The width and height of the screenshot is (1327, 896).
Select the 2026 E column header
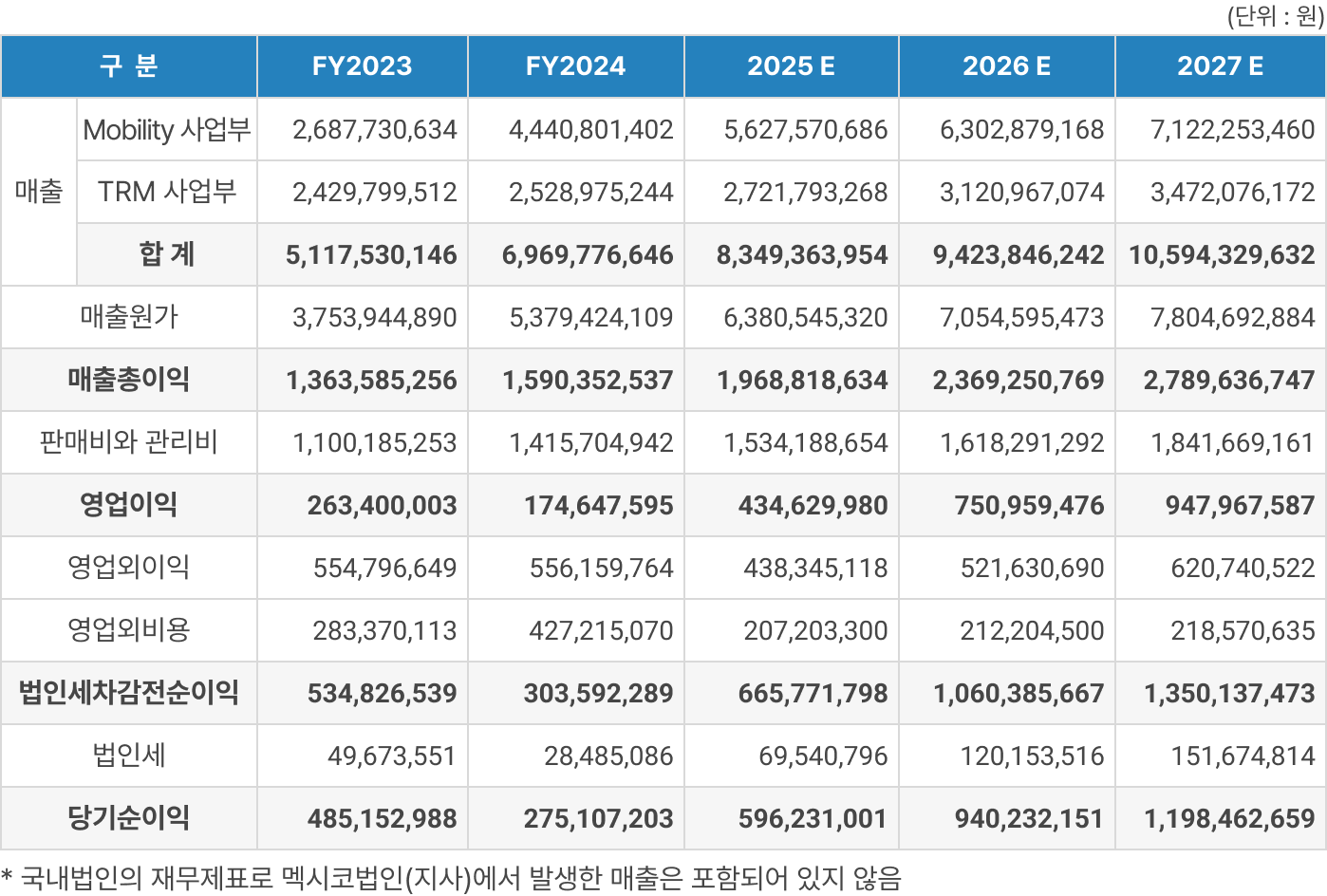(1006, 66)
